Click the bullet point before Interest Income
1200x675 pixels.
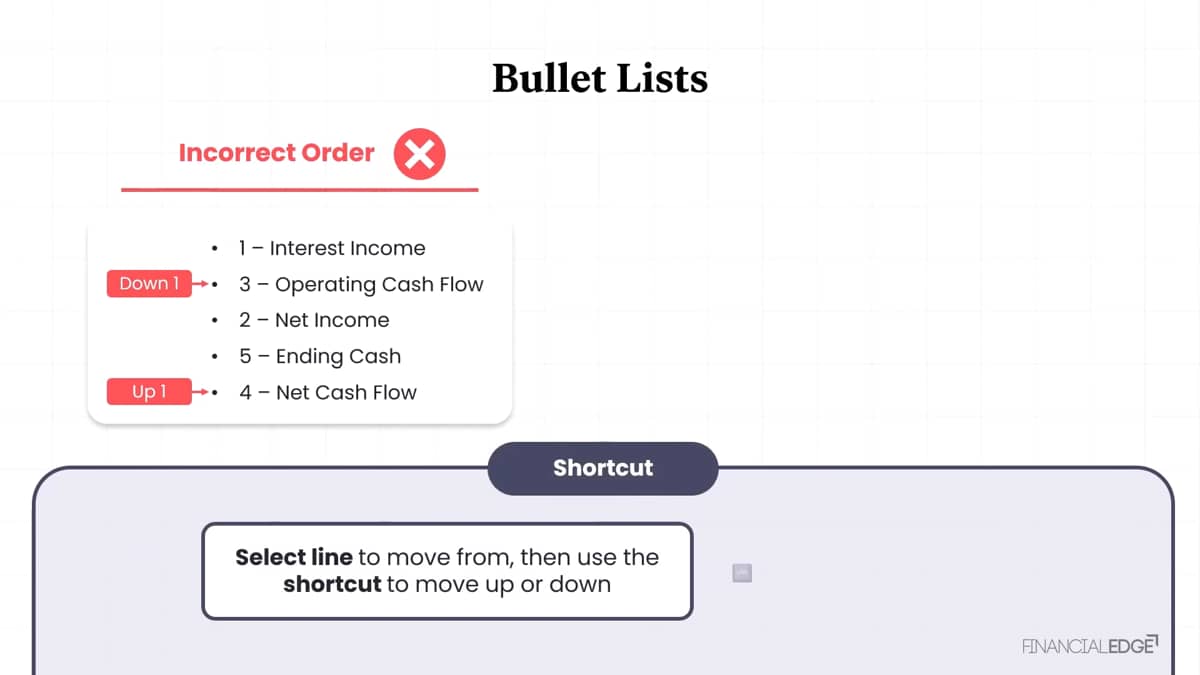215,248
